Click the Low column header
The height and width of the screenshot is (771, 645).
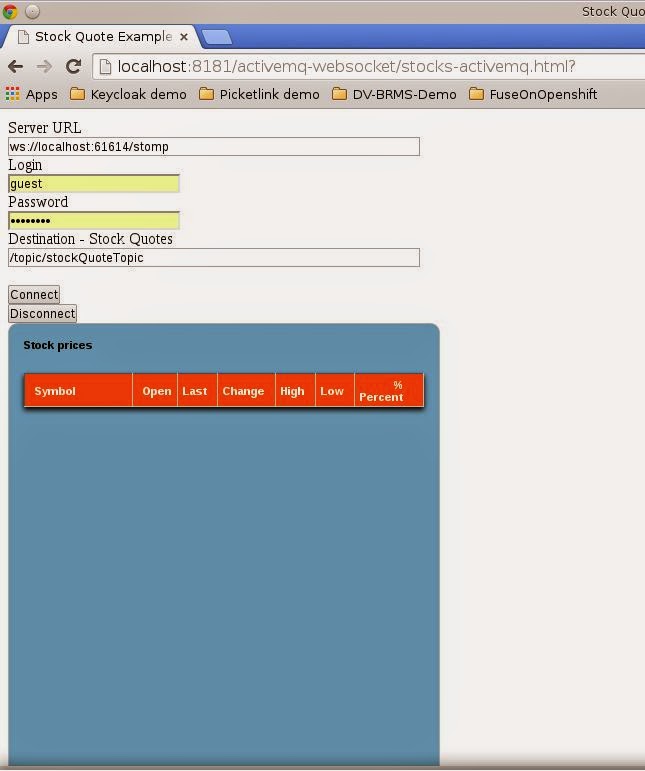pyautogui.click(x=335, y=391)
